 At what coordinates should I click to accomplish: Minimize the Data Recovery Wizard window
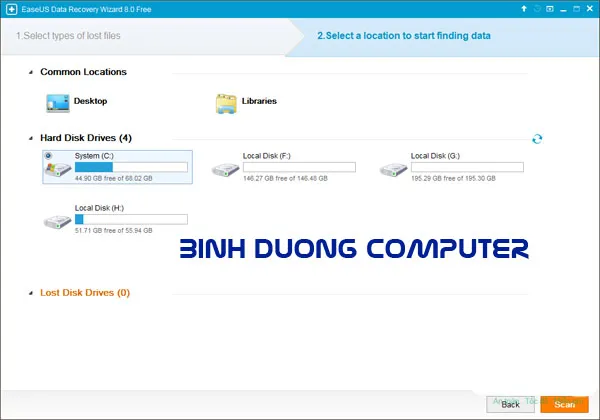(x=563, y=10)
